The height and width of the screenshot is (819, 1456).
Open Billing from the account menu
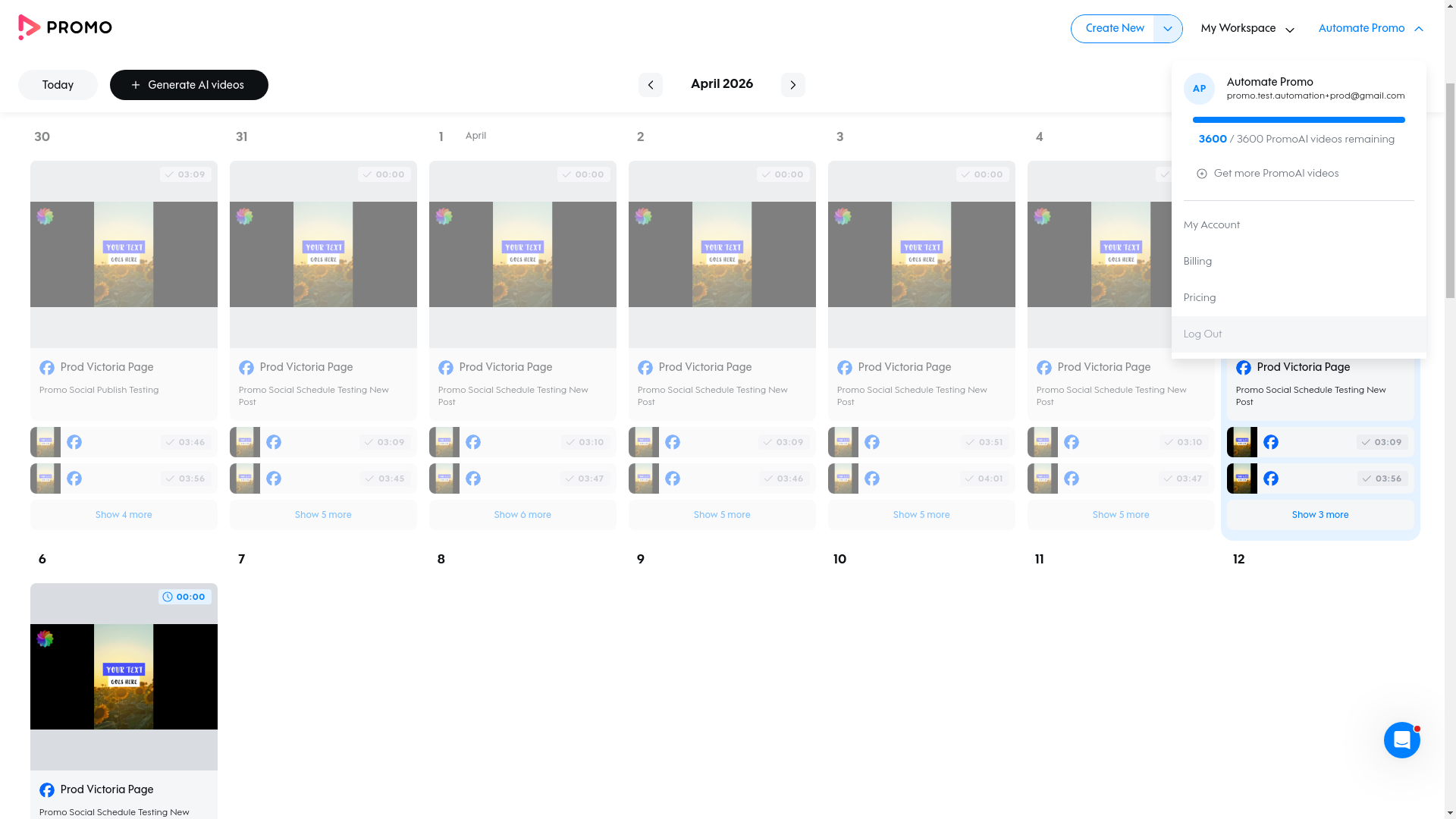[1197, 261]
